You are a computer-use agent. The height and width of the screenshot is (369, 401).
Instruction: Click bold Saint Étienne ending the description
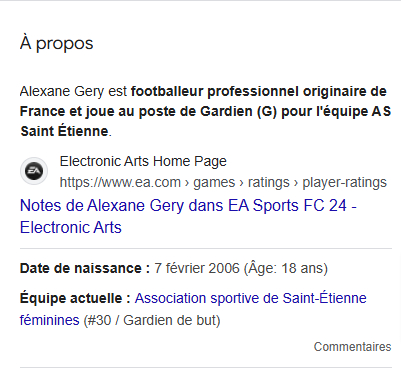click(x=64, y=131)
